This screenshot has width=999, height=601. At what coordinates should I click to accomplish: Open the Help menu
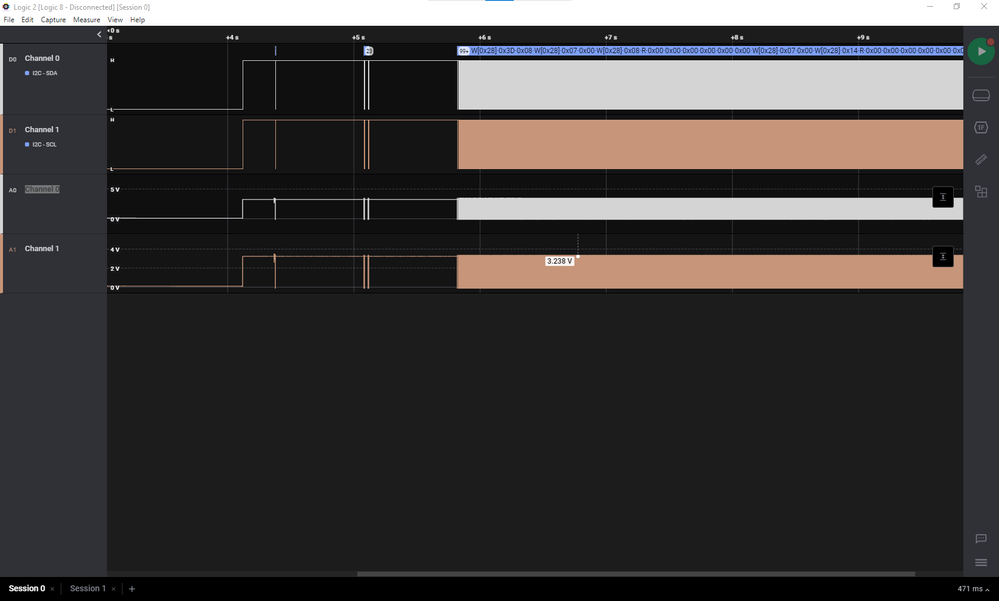tap(138, 20)
